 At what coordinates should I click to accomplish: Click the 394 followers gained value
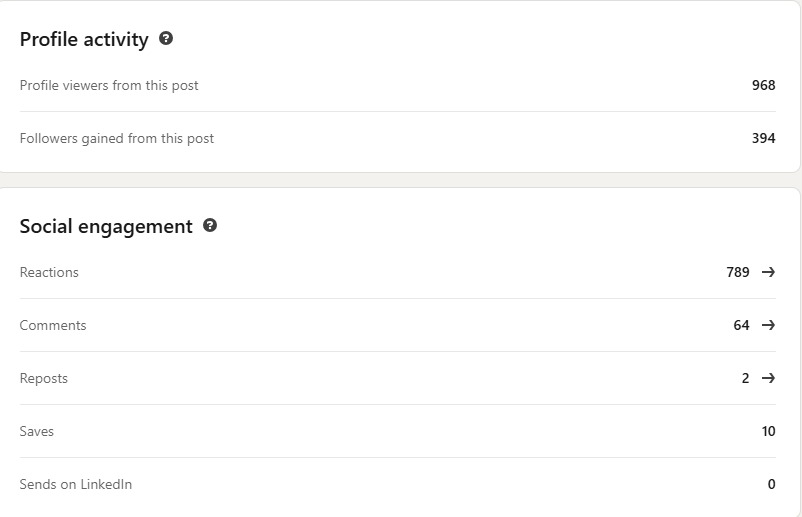pos(763,138)
